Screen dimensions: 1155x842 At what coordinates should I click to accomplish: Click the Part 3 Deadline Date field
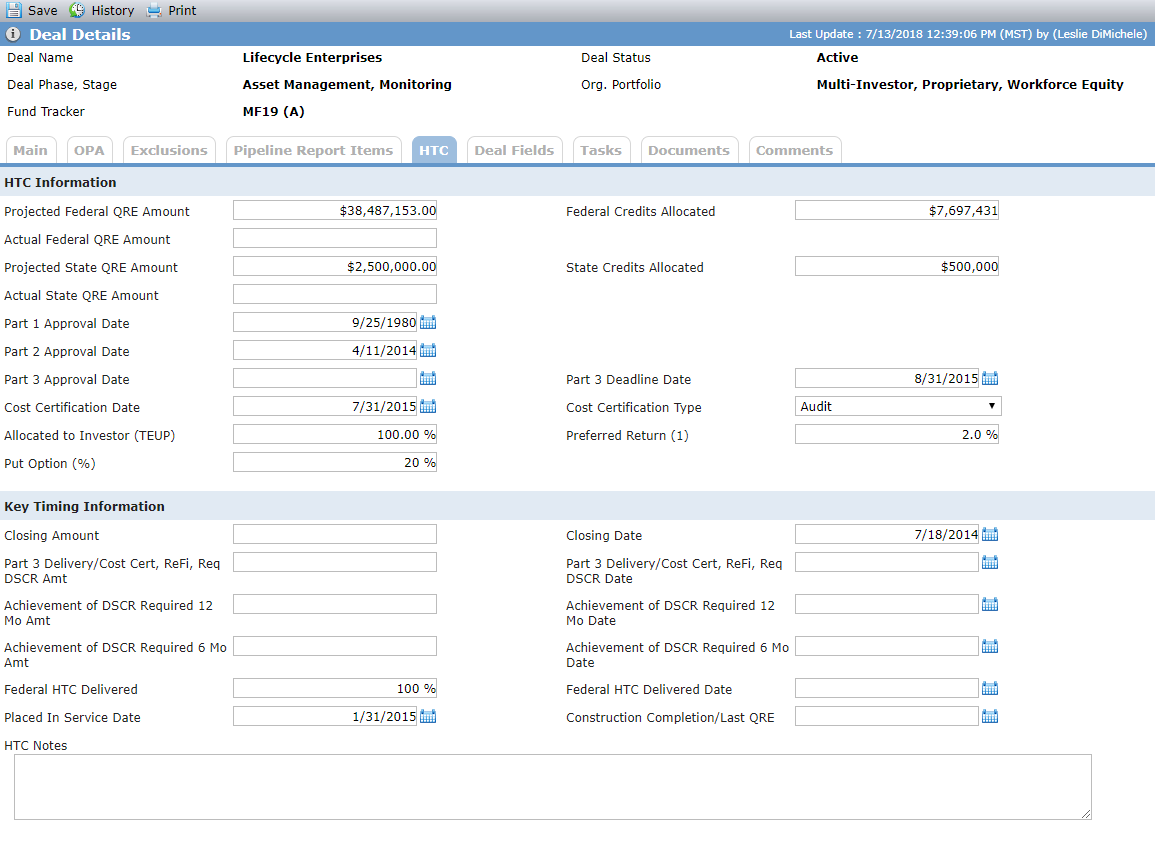point(887,379)
